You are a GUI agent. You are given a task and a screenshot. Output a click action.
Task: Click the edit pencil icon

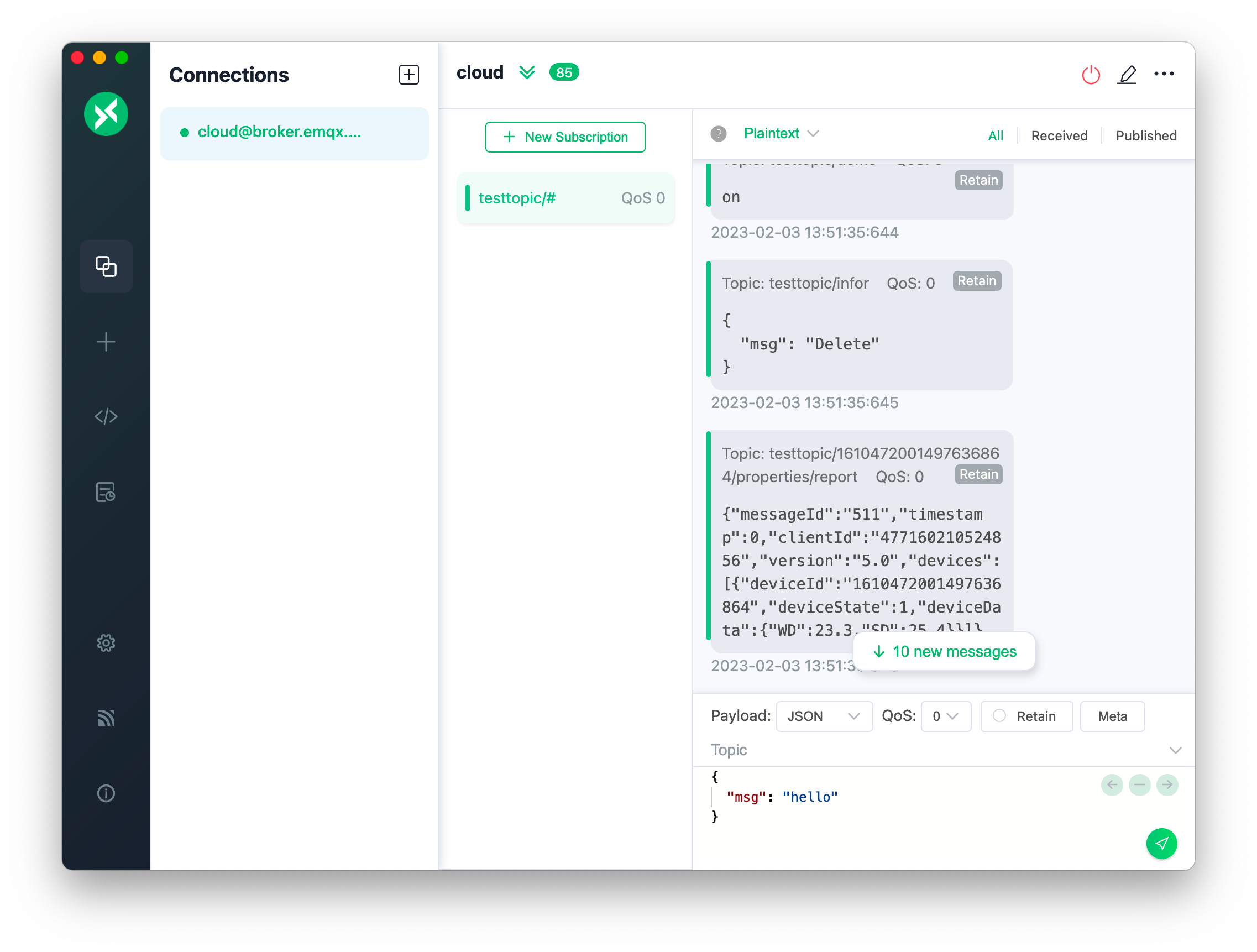[x=1127, y=74]
